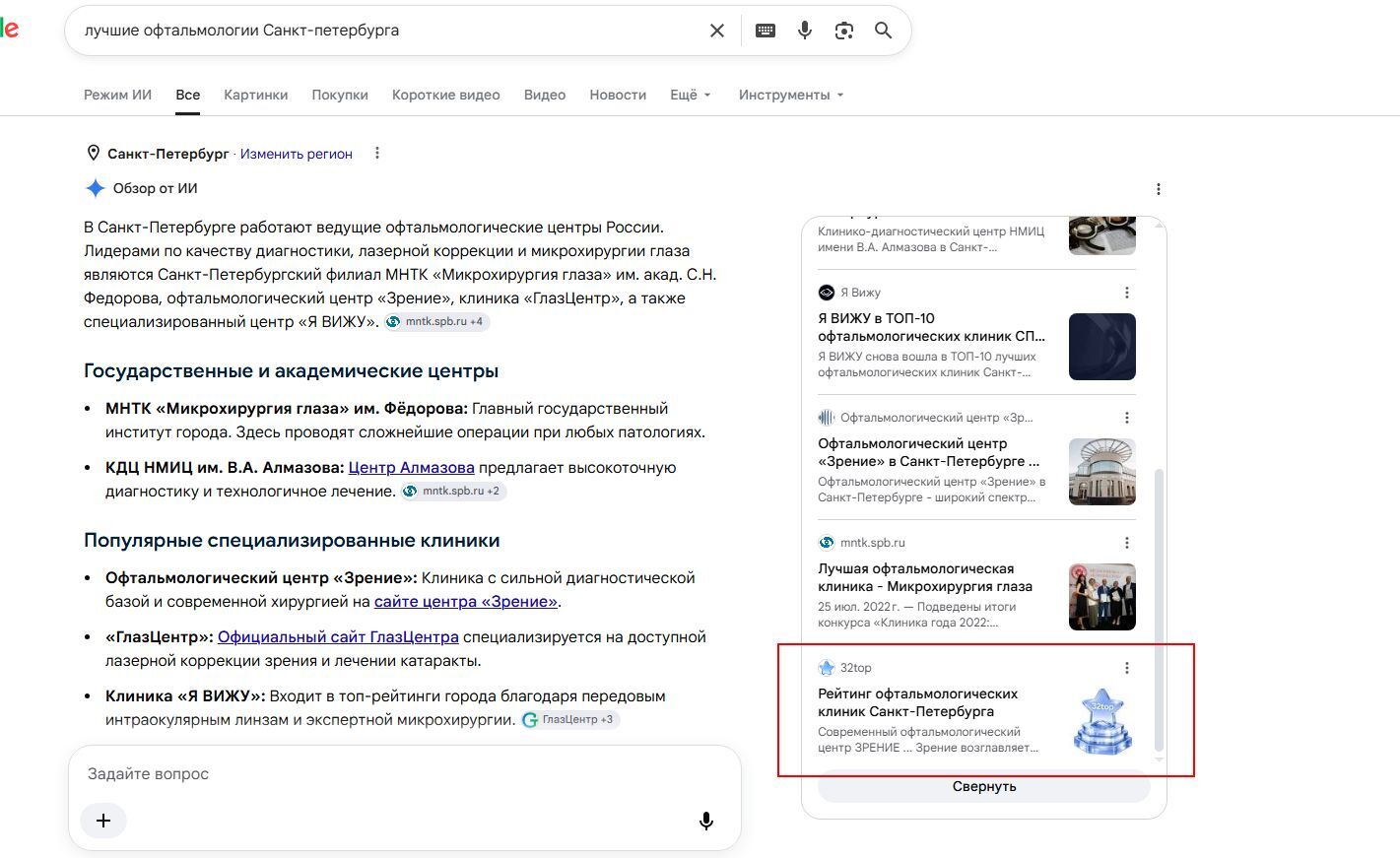This screenshot has height=858, width=1400.
Task: Click the 32top trophy thumbnail
Action: coord(1102,722)
